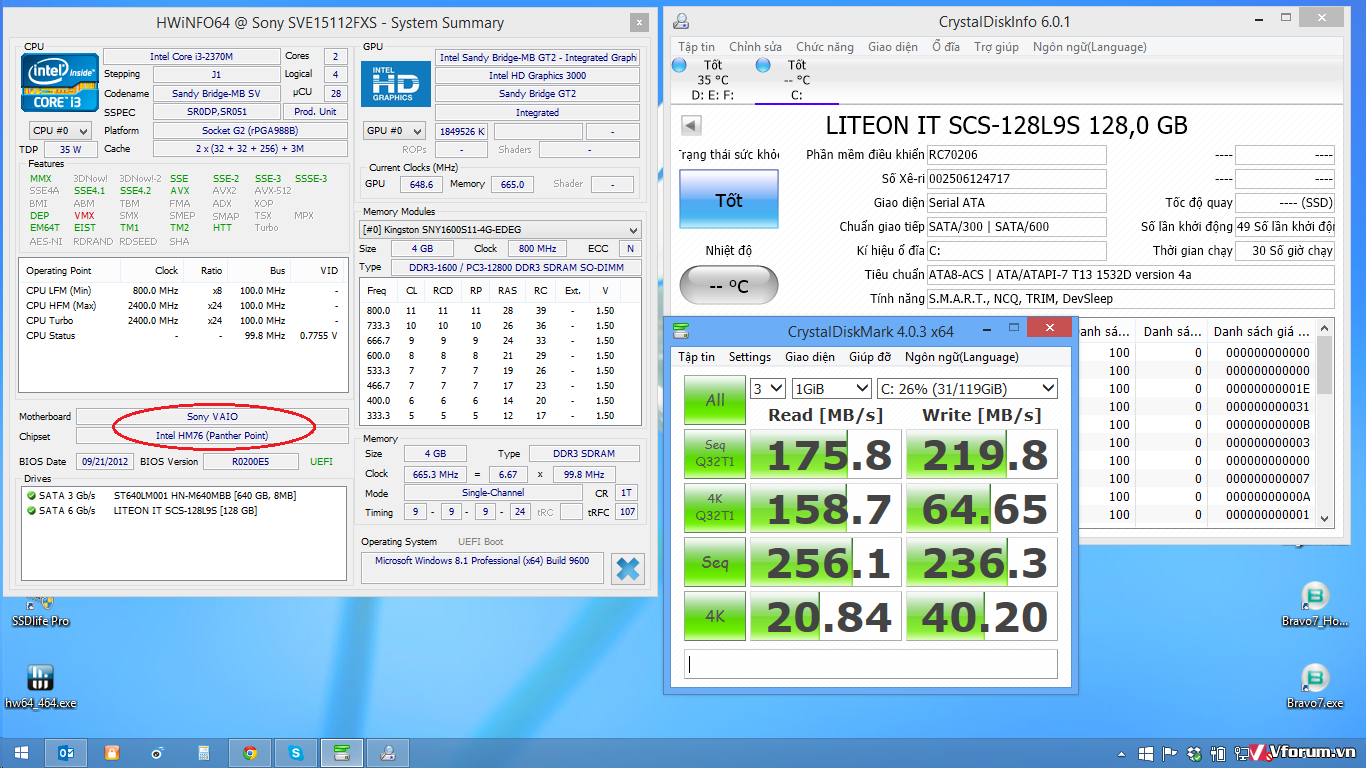The image size is (1366, 768).
Task: Open the CPU #0 selector dropdown
Action: (x=60, y=131)
